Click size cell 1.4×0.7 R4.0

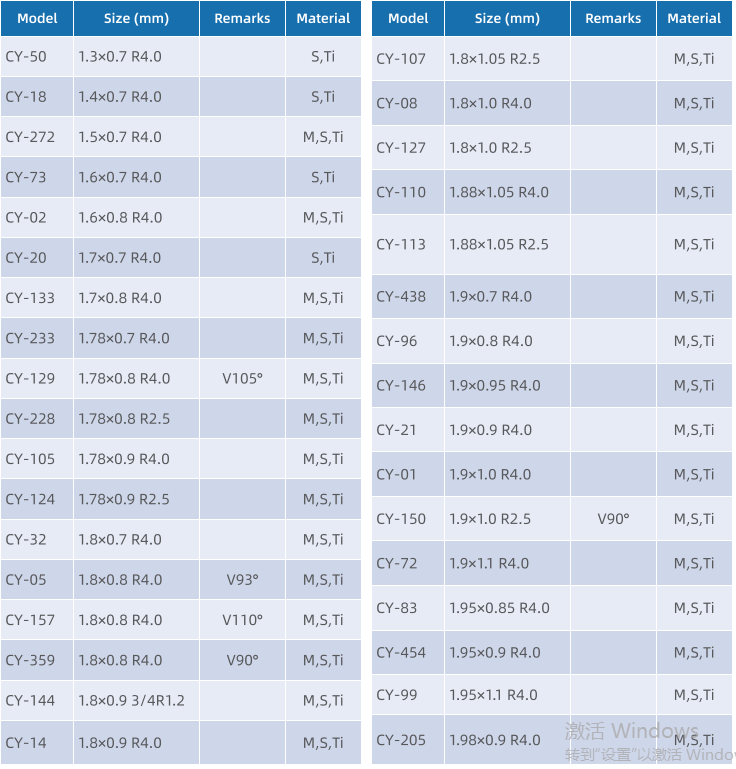click(119, 97)
